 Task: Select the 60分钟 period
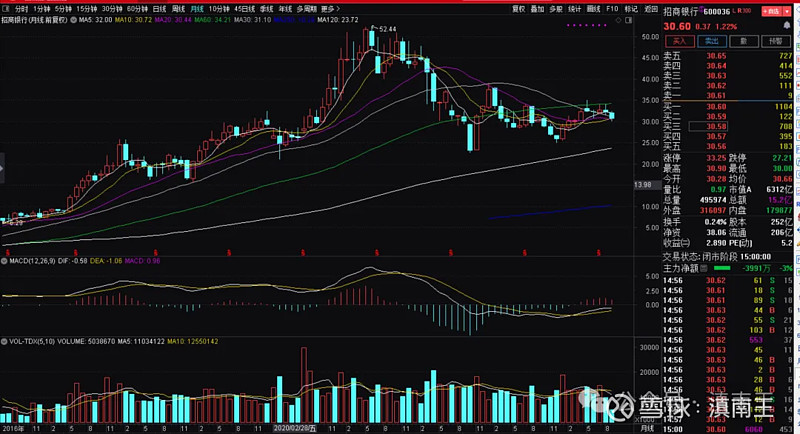tap(137, 9)
